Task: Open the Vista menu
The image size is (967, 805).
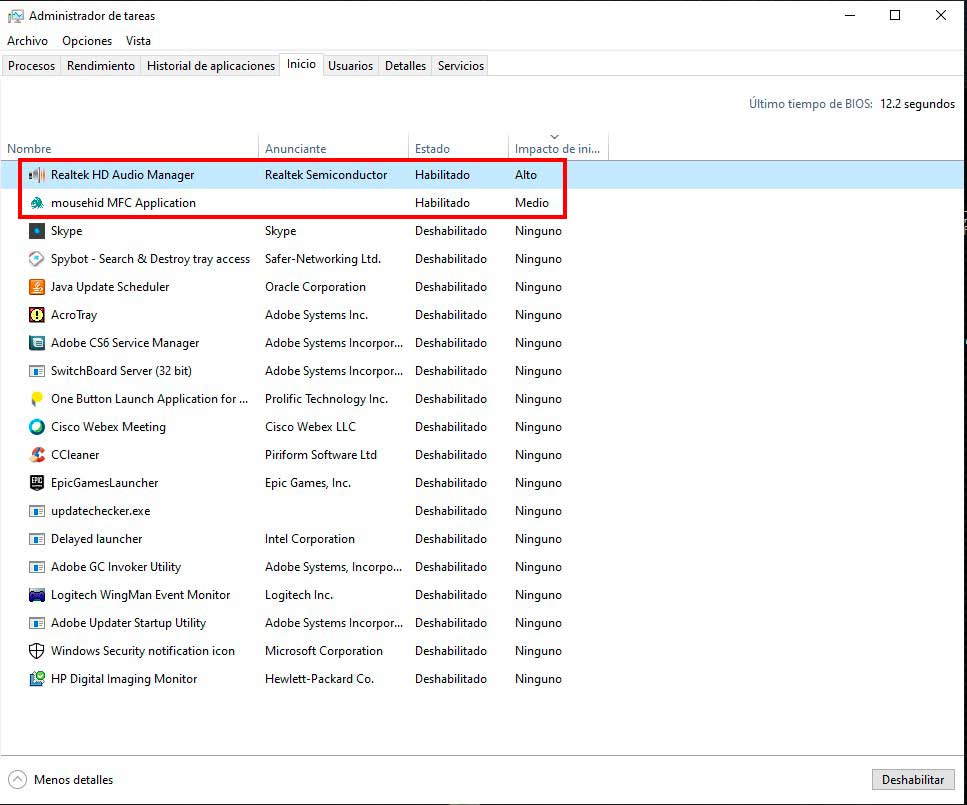Action: (138, 41)
